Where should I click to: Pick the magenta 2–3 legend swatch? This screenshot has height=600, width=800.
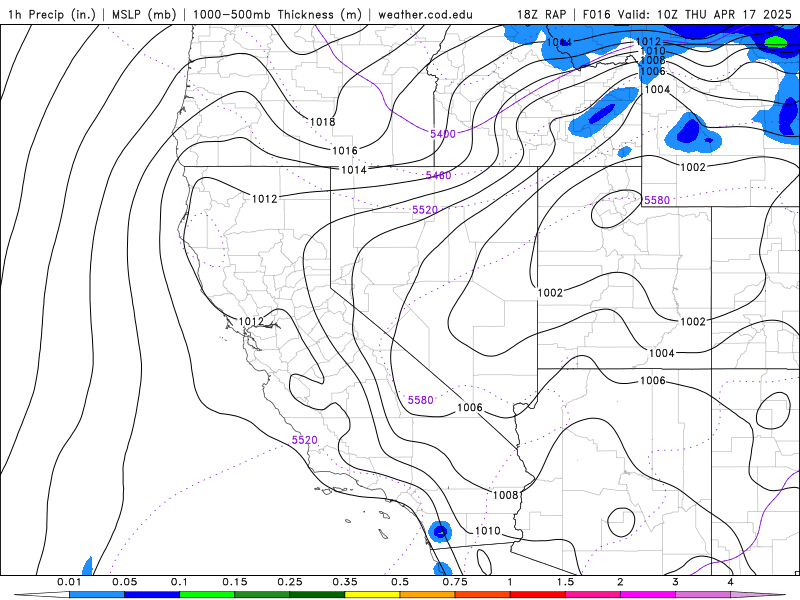pyautogui.click(x=648, y=595)
